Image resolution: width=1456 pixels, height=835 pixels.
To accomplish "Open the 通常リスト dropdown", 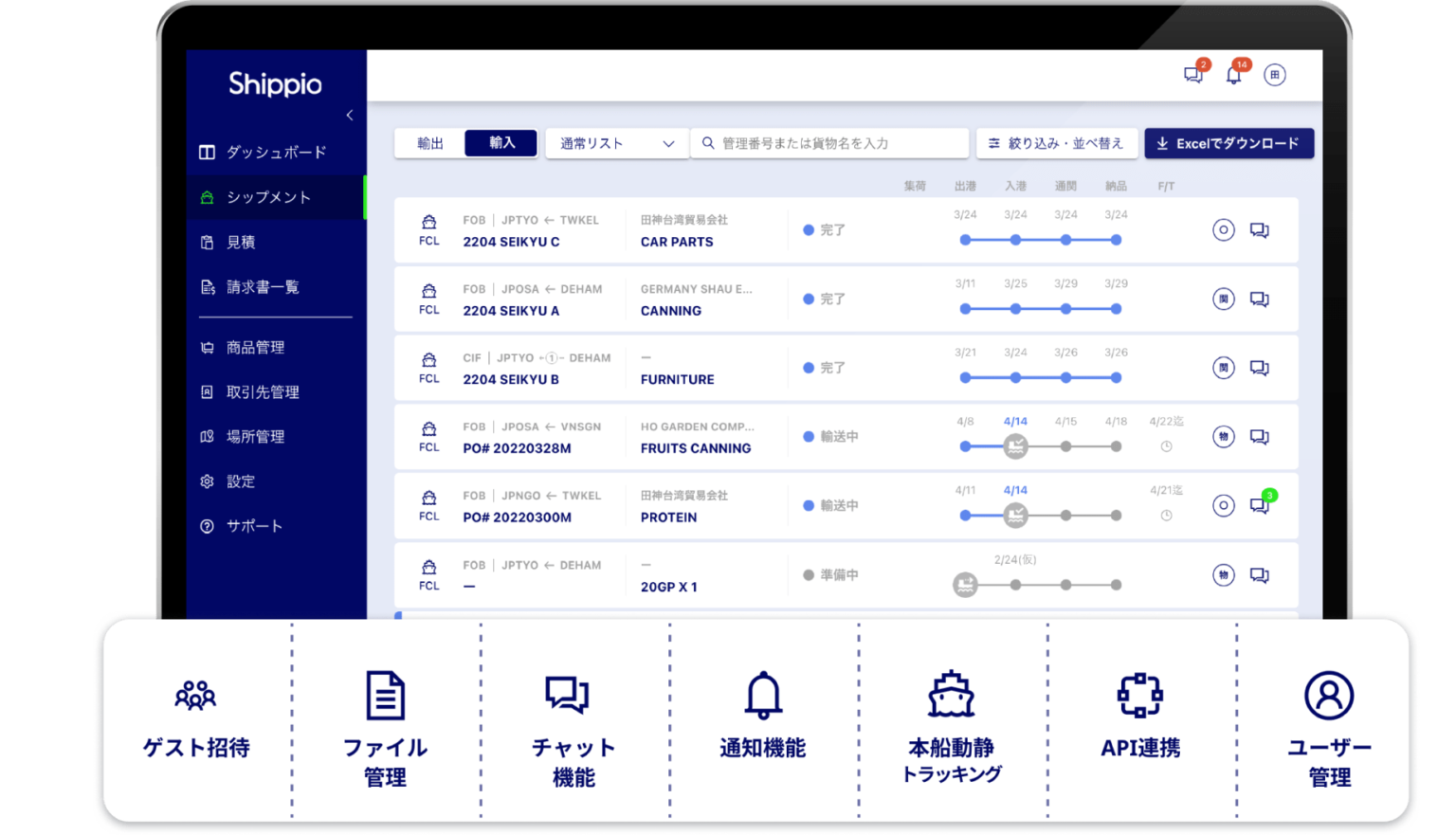I will pyautogui.click(x=616, y=142).
